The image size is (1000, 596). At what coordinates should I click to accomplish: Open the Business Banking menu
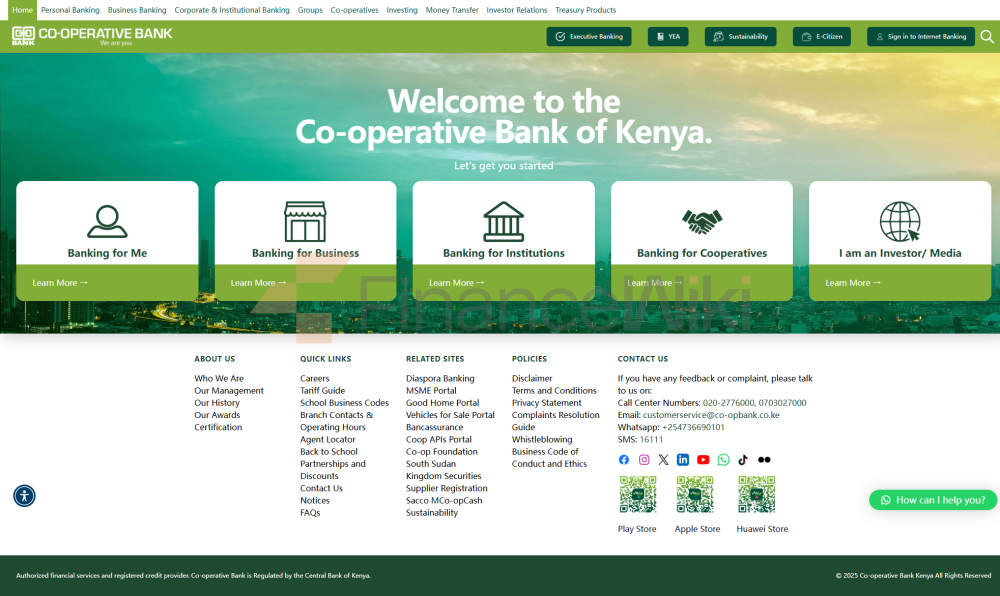pyautogui.click(x=137, y=10)
